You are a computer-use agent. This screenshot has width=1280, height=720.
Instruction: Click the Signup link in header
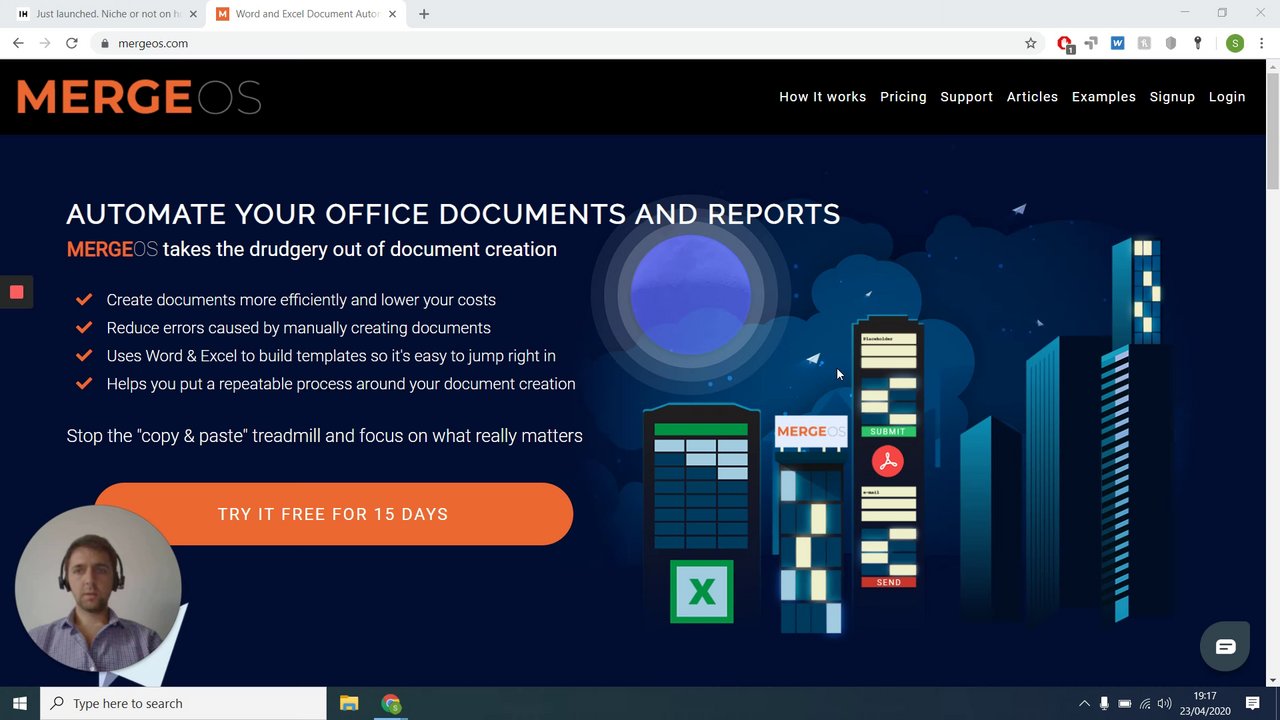point(1172,97)
